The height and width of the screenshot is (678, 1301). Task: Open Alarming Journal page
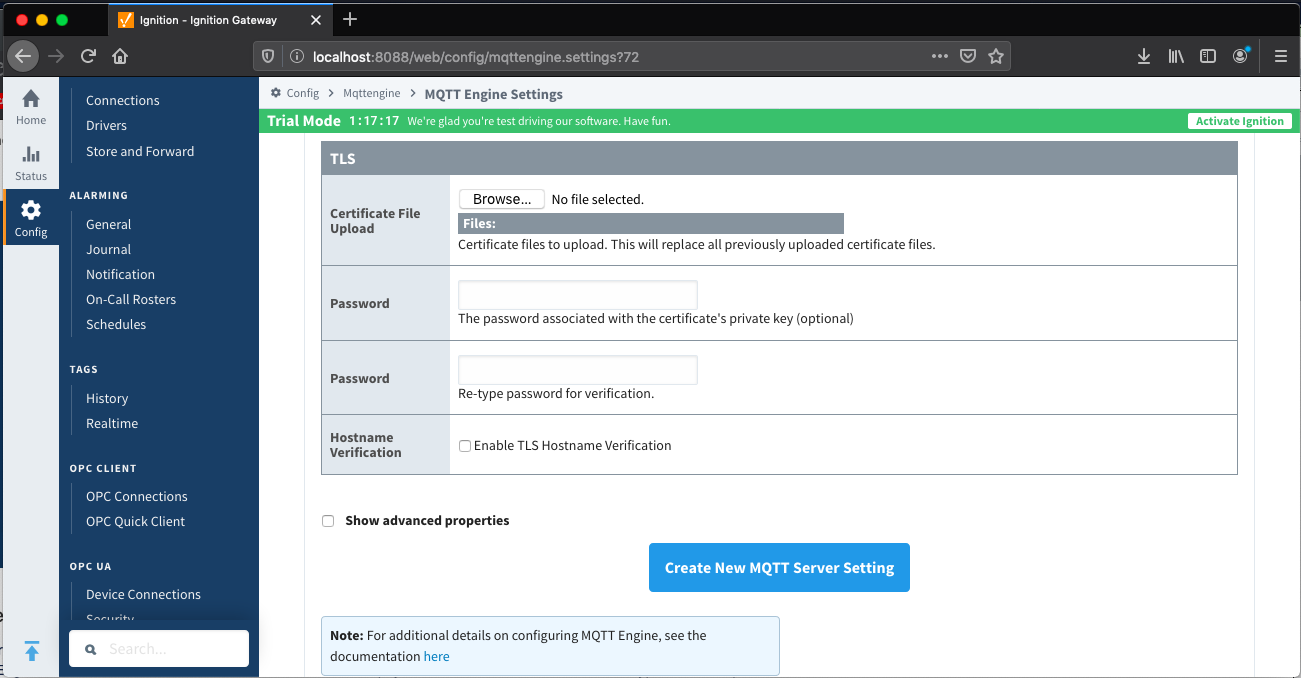click(108, 249)
